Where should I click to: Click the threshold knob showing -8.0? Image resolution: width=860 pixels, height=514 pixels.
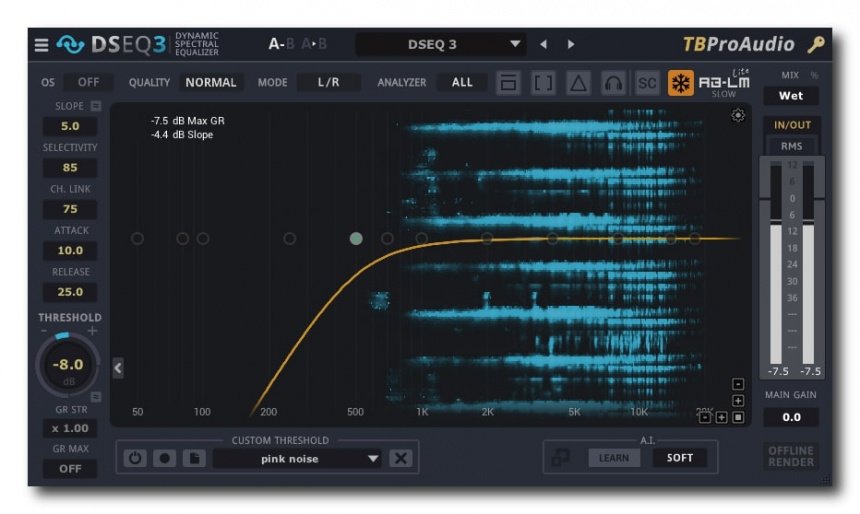(x=68, y=365)
